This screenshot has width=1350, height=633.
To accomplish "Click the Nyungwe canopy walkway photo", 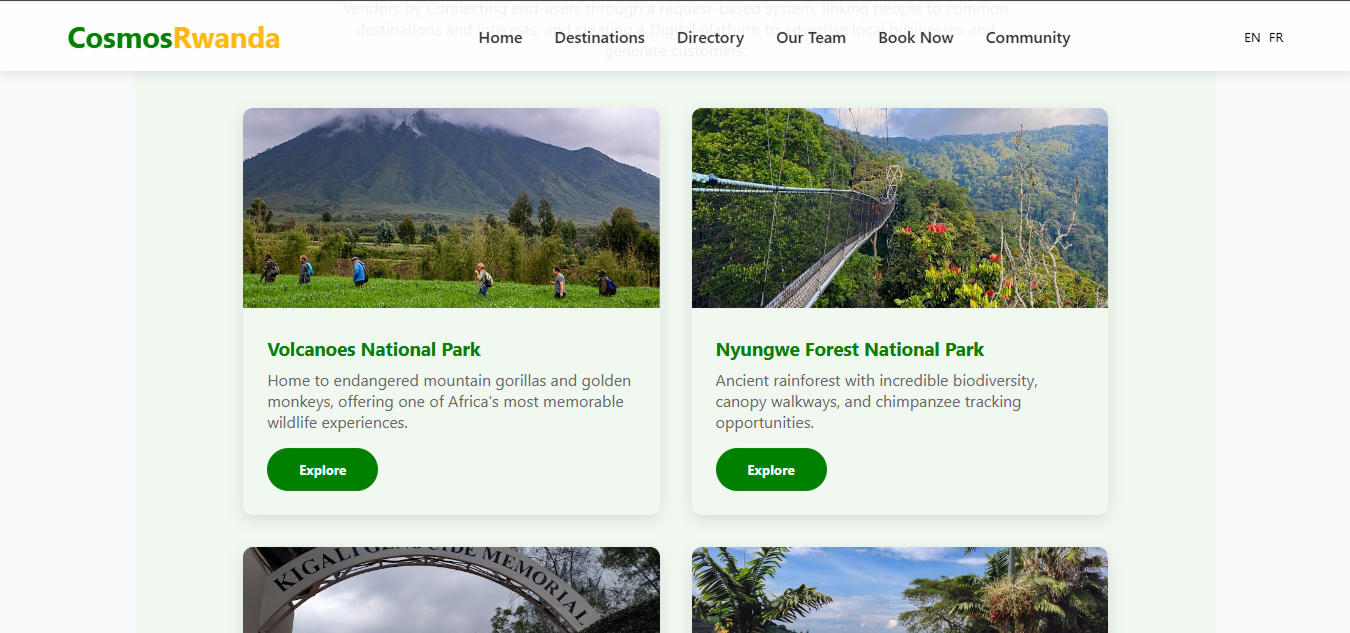I will pos(899,208).
